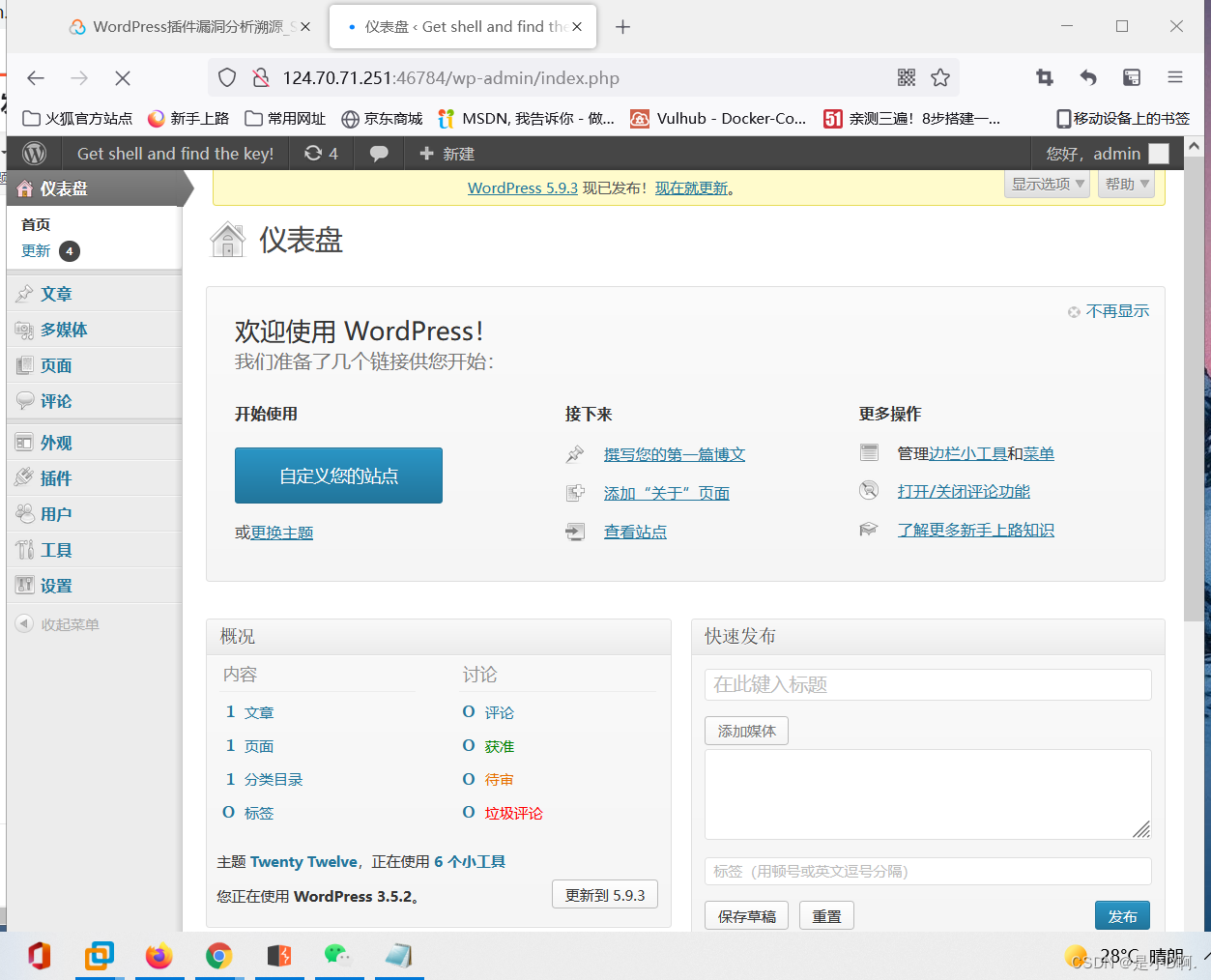
Task: Click the 查看站点 link
Action: coord(635,532)
